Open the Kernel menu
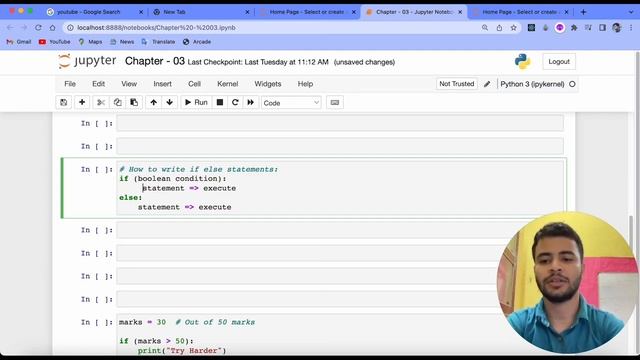Screen dimensions: 640x360 pos(227,84)
